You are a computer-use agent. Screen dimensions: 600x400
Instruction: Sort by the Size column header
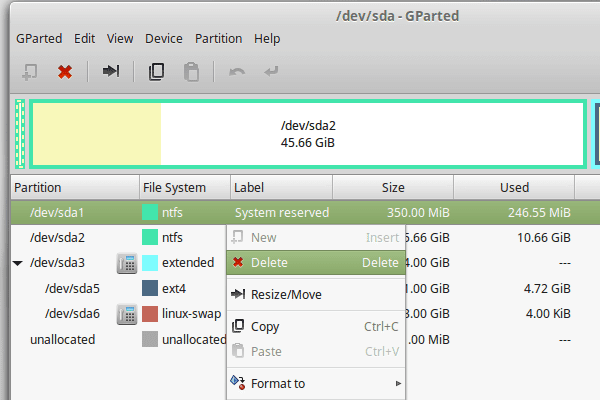pos(393,188)
